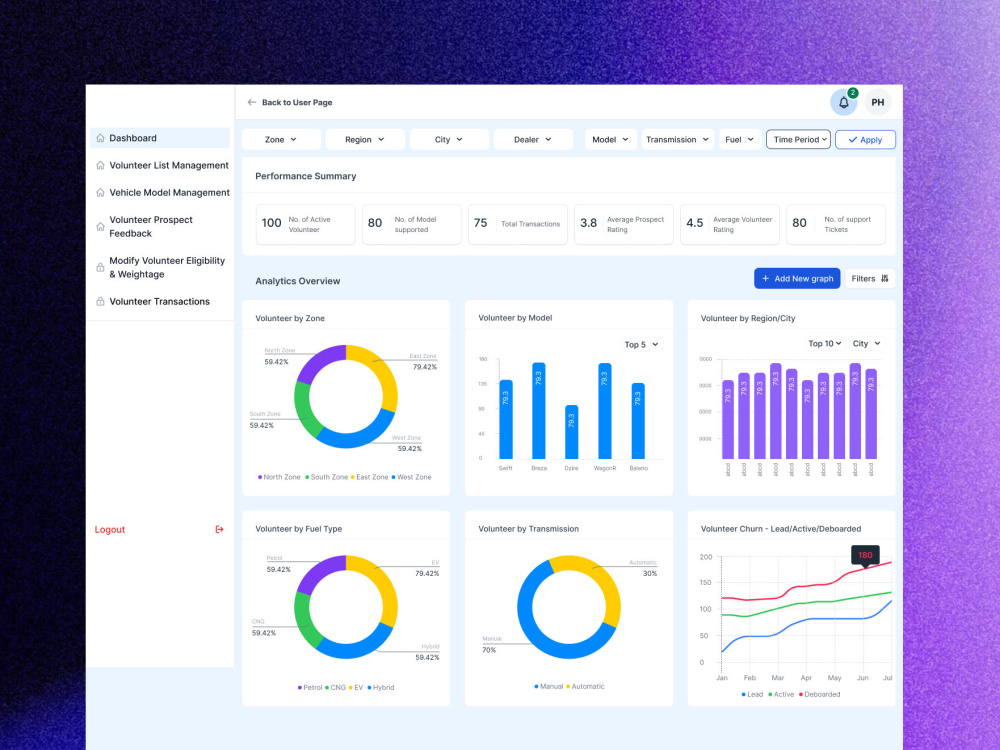The height and width of the screenshot is (750, 1000).
Task: Click the Dashboard home icon
Action: point(100,138)
